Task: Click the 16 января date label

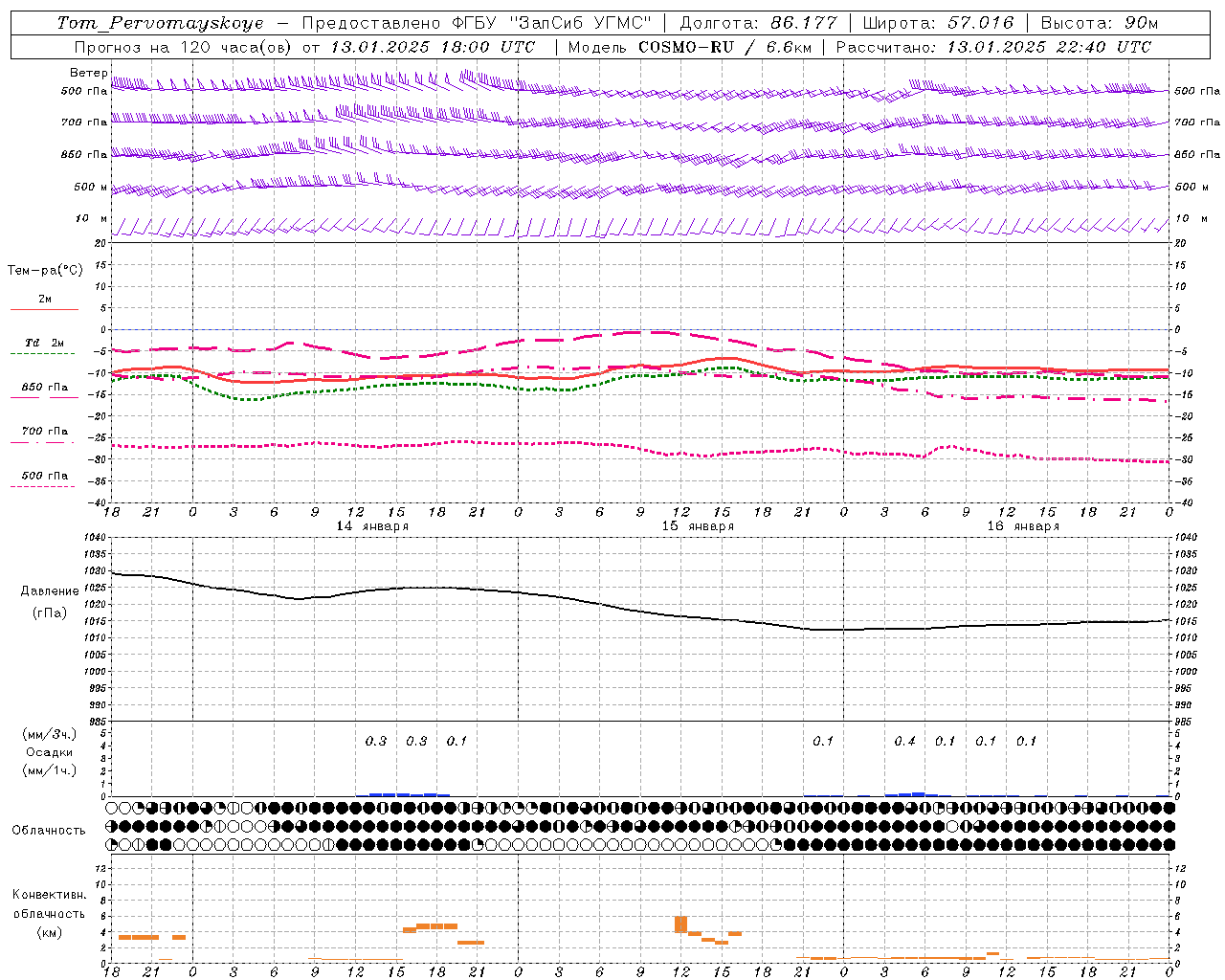Action: (1023, 526)
